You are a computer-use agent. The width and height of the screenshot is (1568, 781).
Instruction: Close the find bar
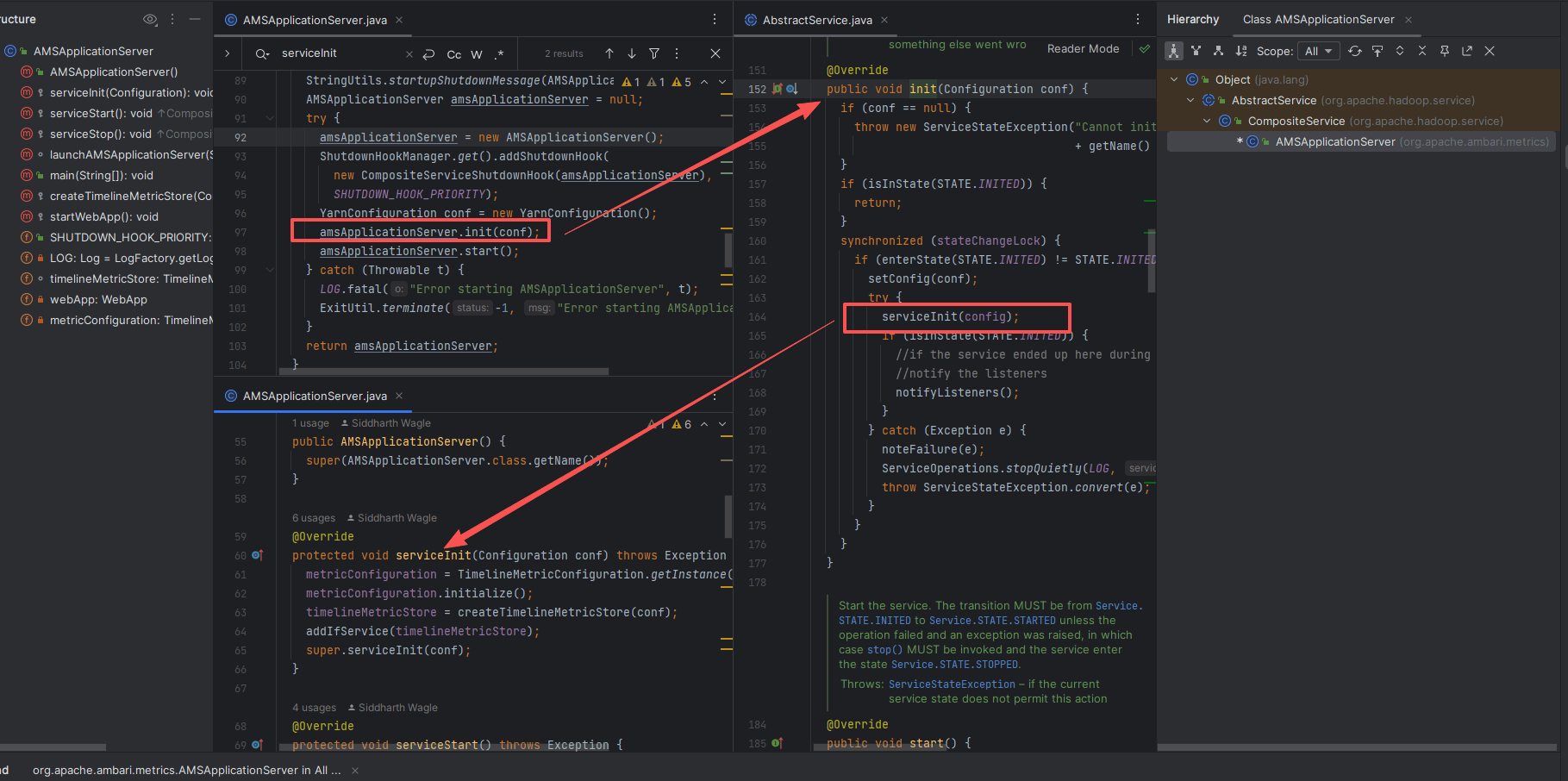tap(715, 53)
